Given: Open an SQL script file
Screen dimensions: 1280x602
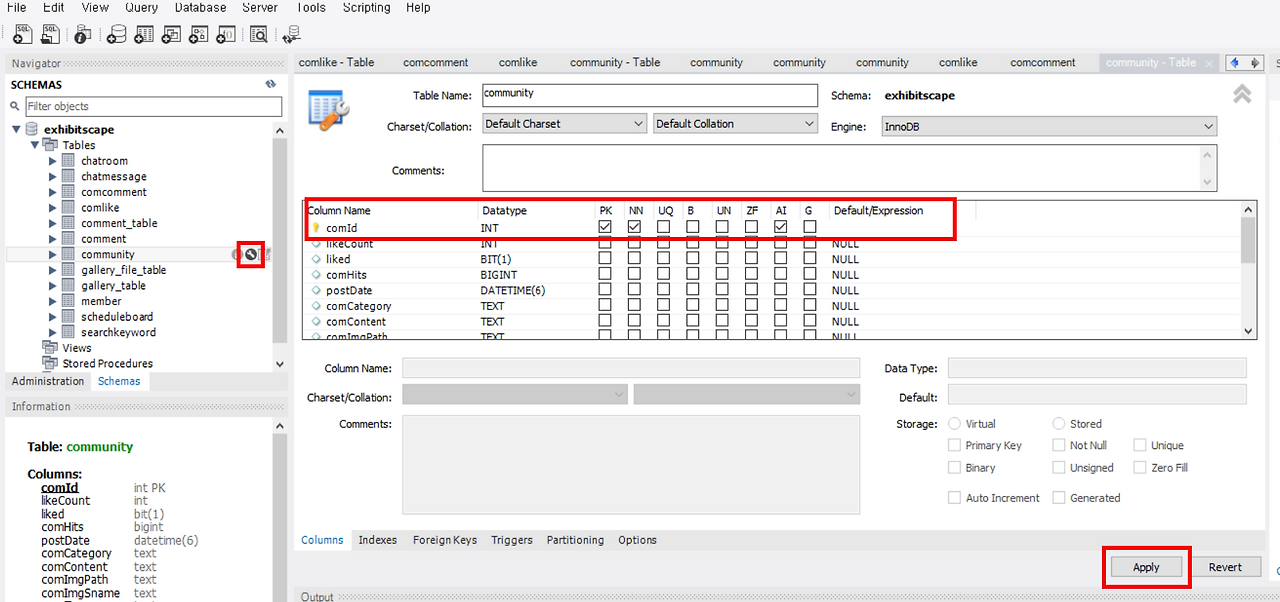Looking at the screenshot, I should click(x=51, y=34).
